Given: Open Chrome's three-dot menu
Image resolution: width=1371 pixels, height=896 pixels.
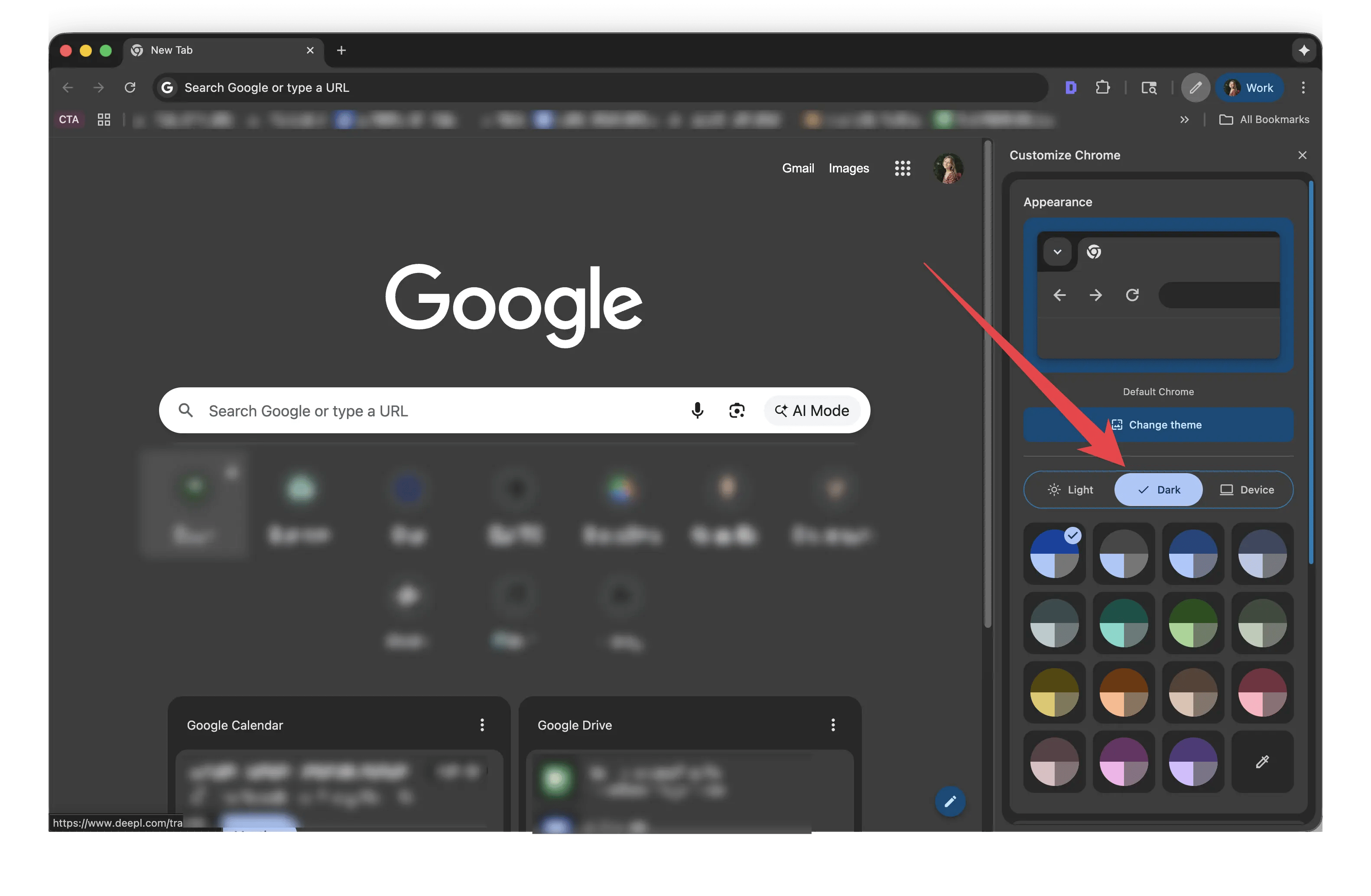Looking at the screenshot, I should (1303, 88).
